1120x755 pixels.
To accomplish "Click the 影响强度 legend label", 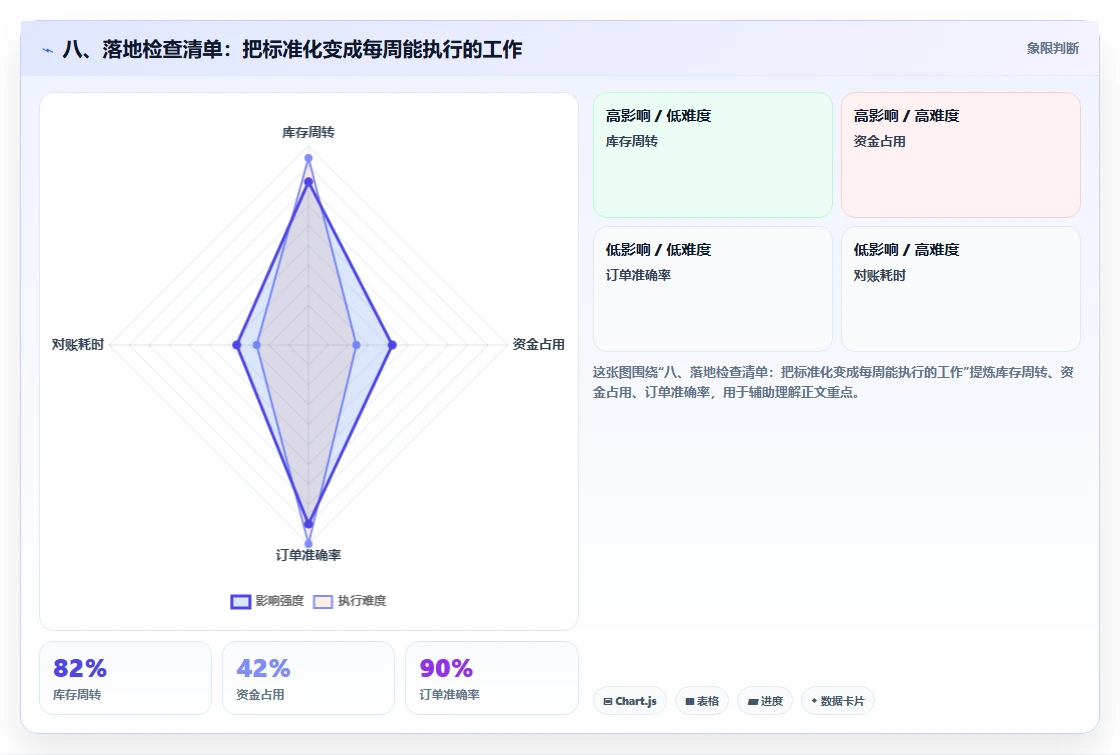I will (280, 601).
